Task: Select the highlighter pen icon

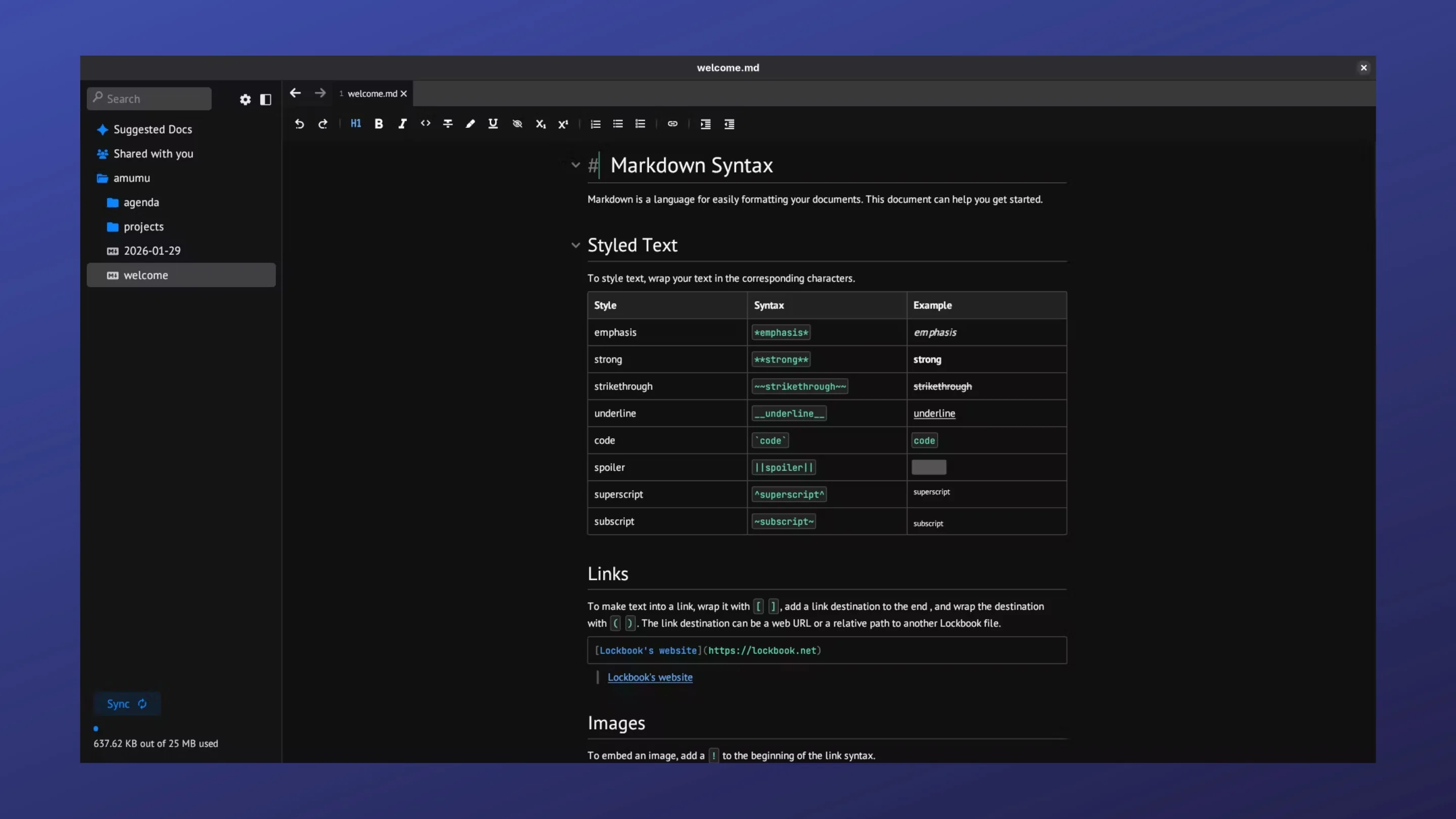Action: pyautogui.click(x=470, y=124)
